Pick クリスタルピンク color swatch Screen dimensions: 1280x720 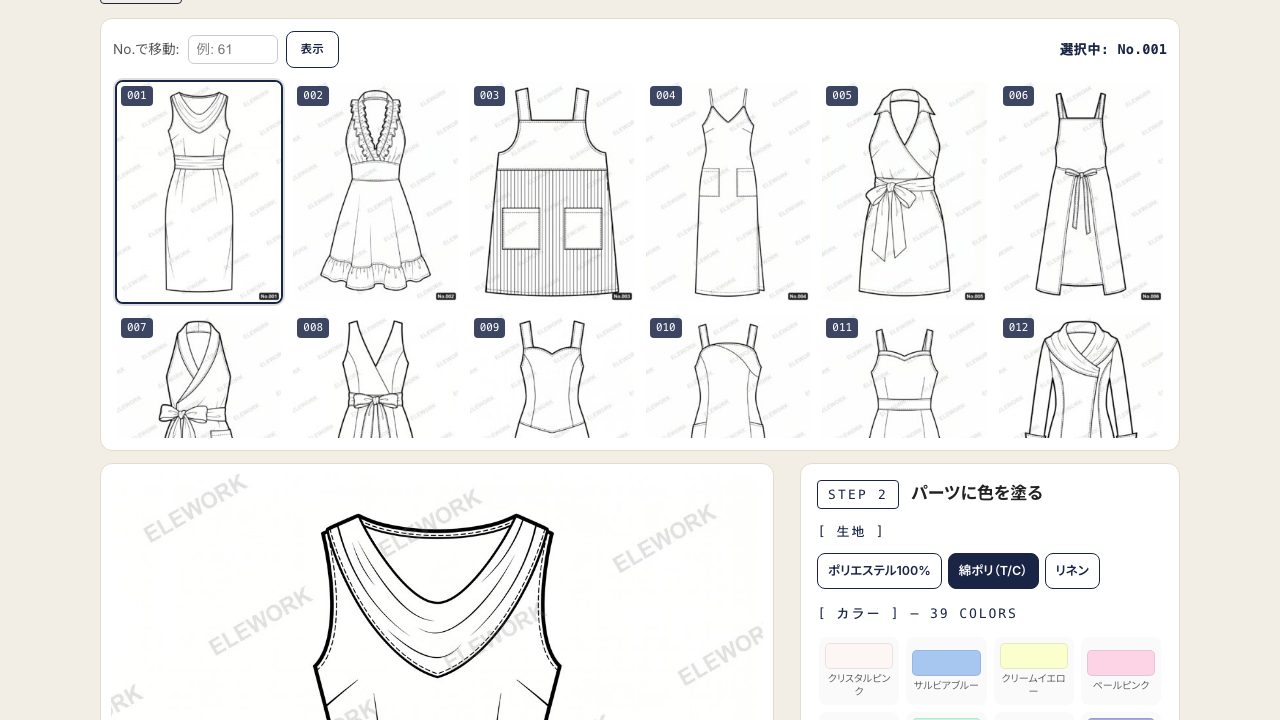[x=859, y=670]
